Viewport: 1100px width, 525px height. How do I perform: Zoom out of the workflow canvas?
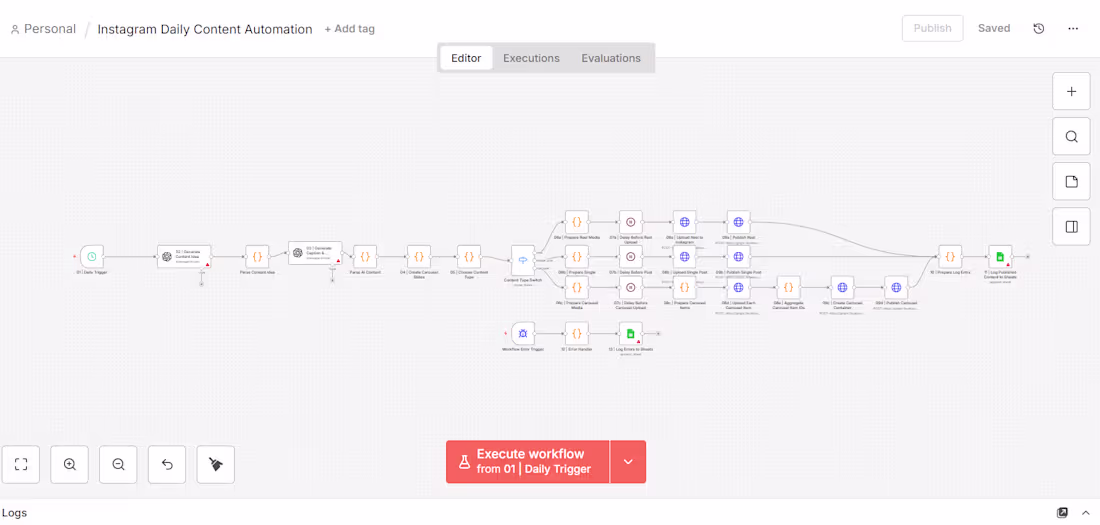click(119, 464)
